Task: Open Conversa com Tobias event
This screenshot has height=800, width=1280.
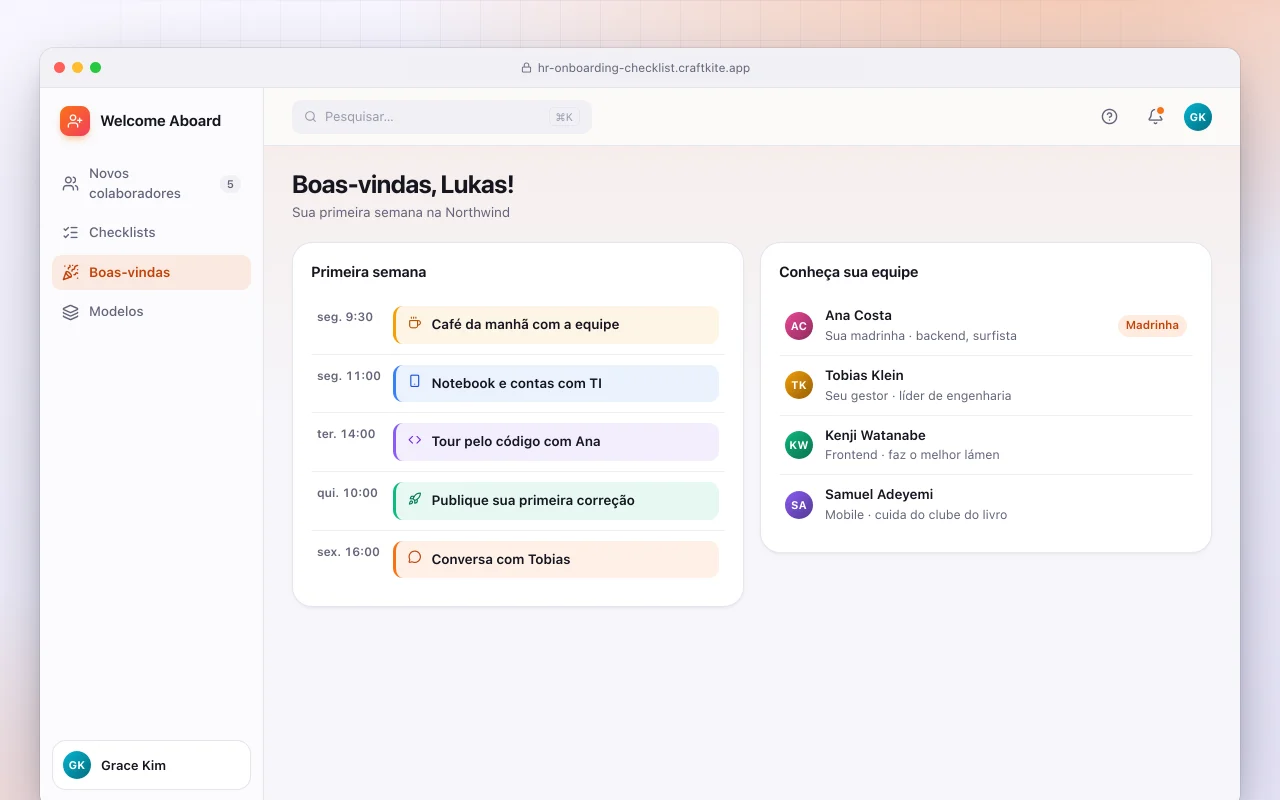Action: (x=556, y=560)
